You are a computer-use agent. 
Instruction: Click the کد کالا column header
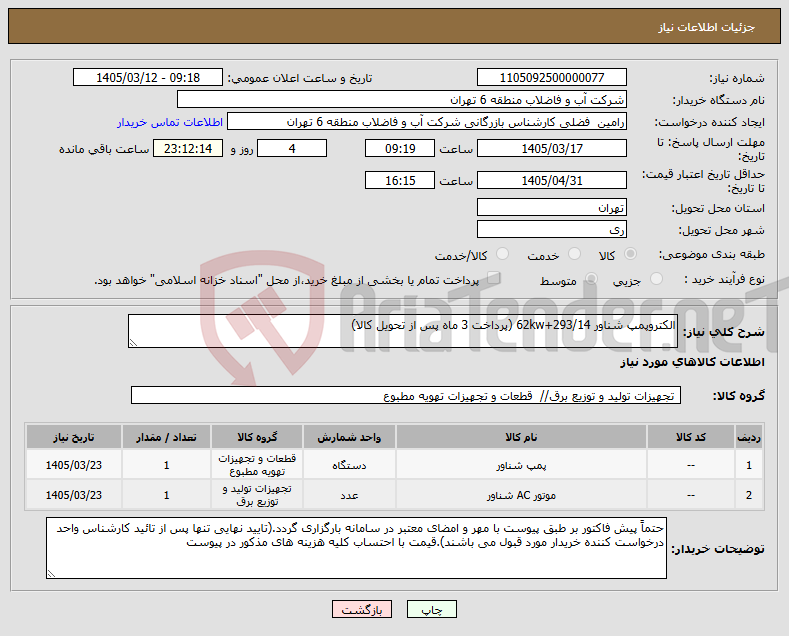690,437
